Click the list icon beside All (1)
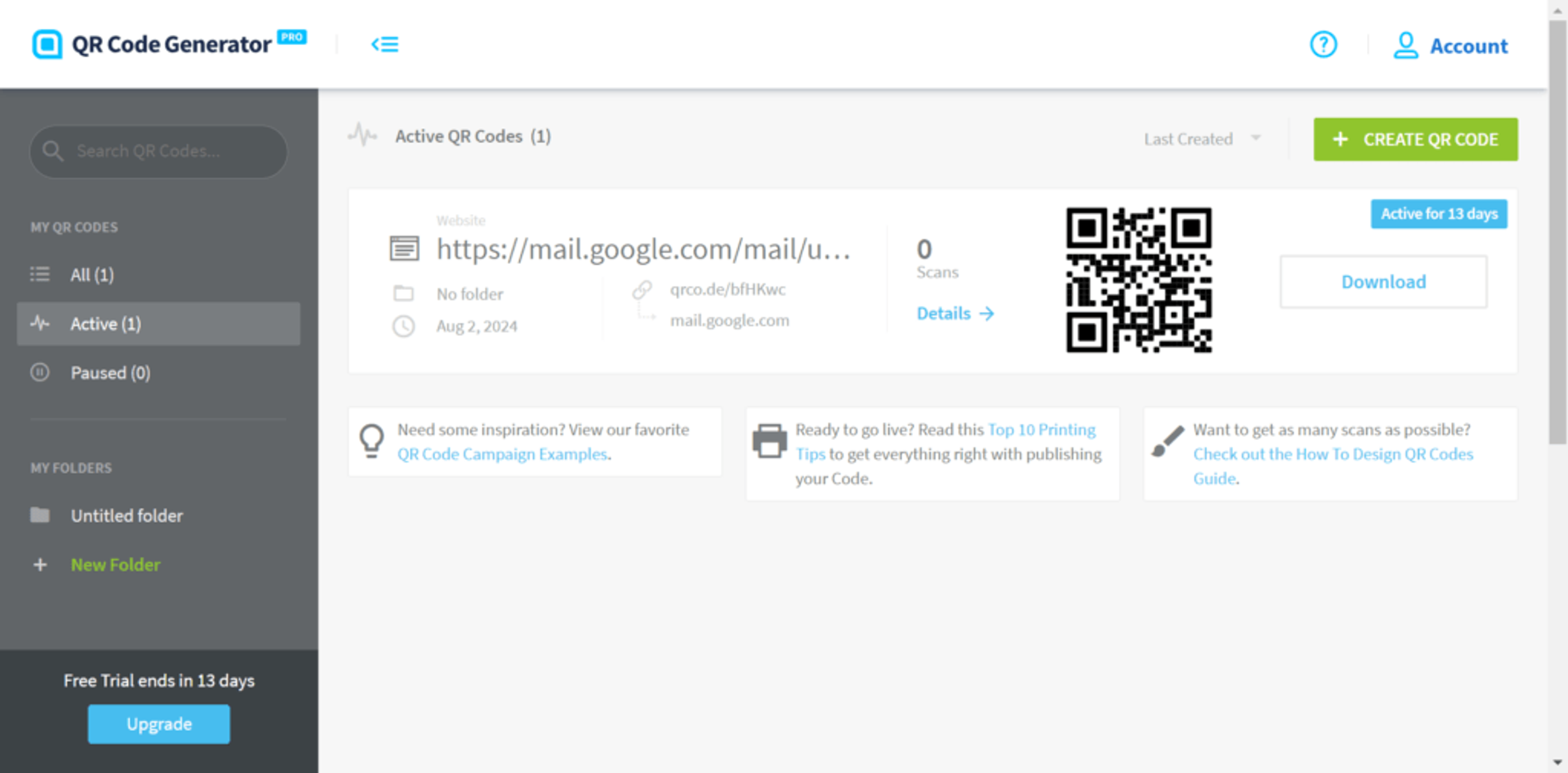Viewport: 1568px width, 773px height. pos(40,274)
